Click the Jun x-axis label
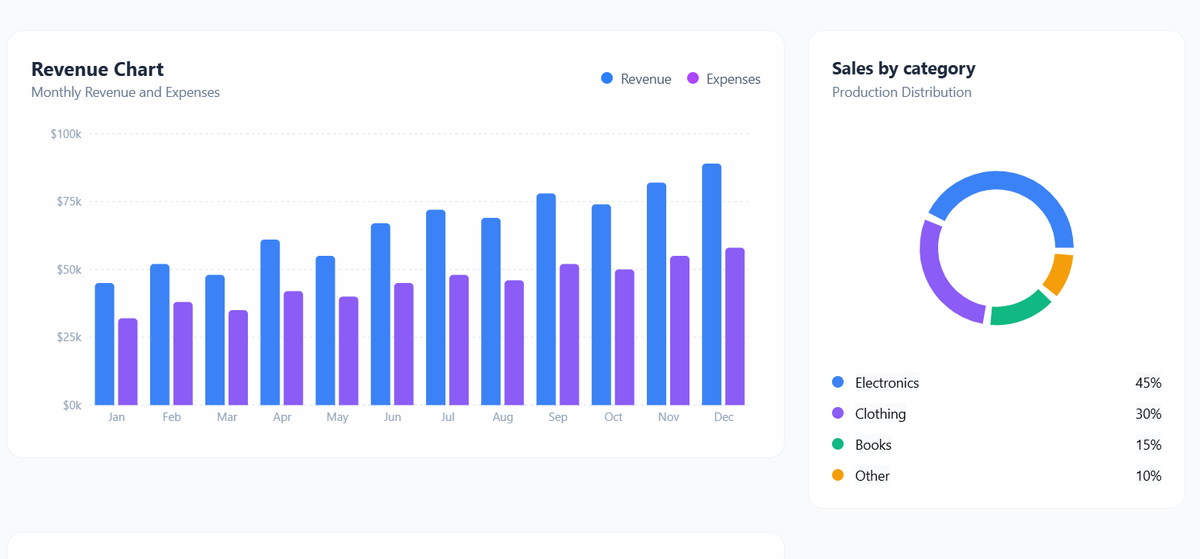Image resolution: width=1200 pixels, height=559 pixels. click(392, 417)
